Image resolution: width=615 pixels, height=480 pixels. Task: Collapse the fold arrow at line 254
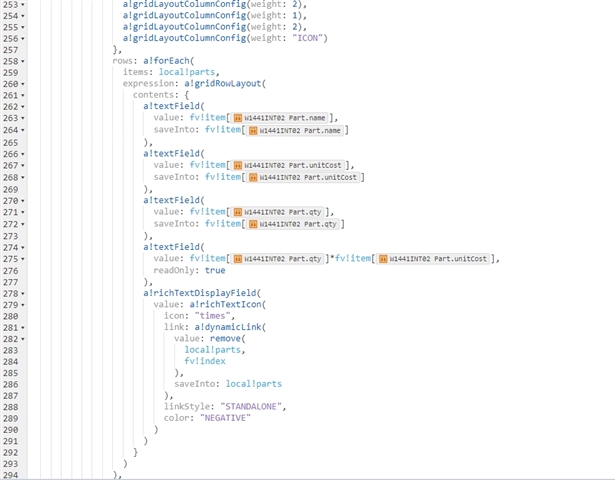pos(23,16)
